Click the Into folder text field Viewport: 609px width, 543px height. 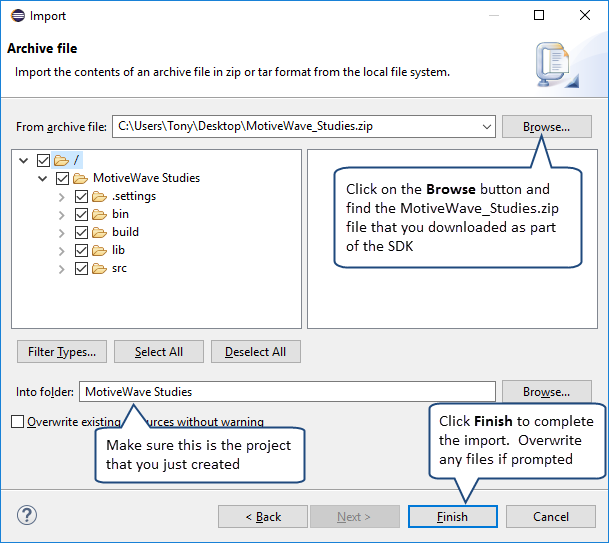coord(286,392)
